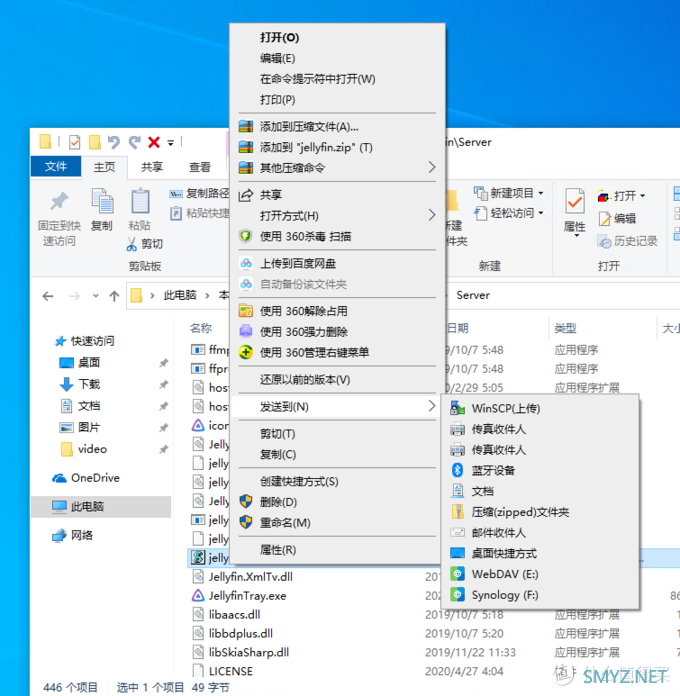
Task: Select the LICENSE file in the list
Action: pyautogui.click(x=230, y=671)
